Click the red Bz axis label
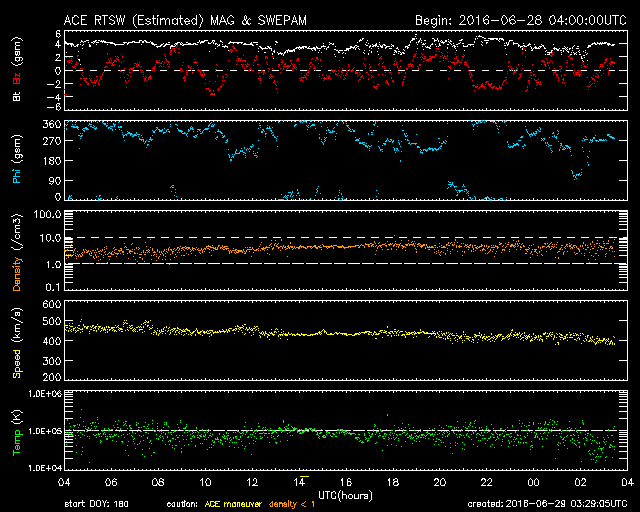The width and height of the screenshot is (640, 512). pos(16,78)
